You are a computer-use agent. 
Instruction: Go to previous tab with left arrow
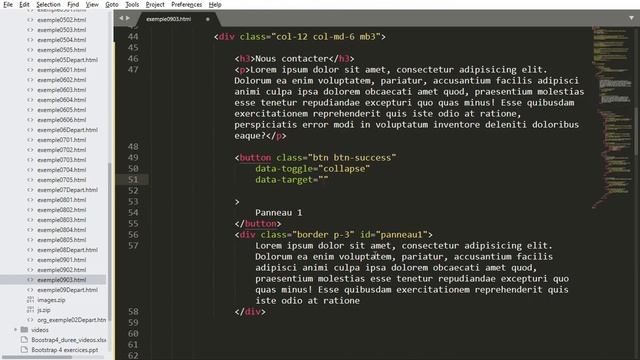tap(121, 18)
